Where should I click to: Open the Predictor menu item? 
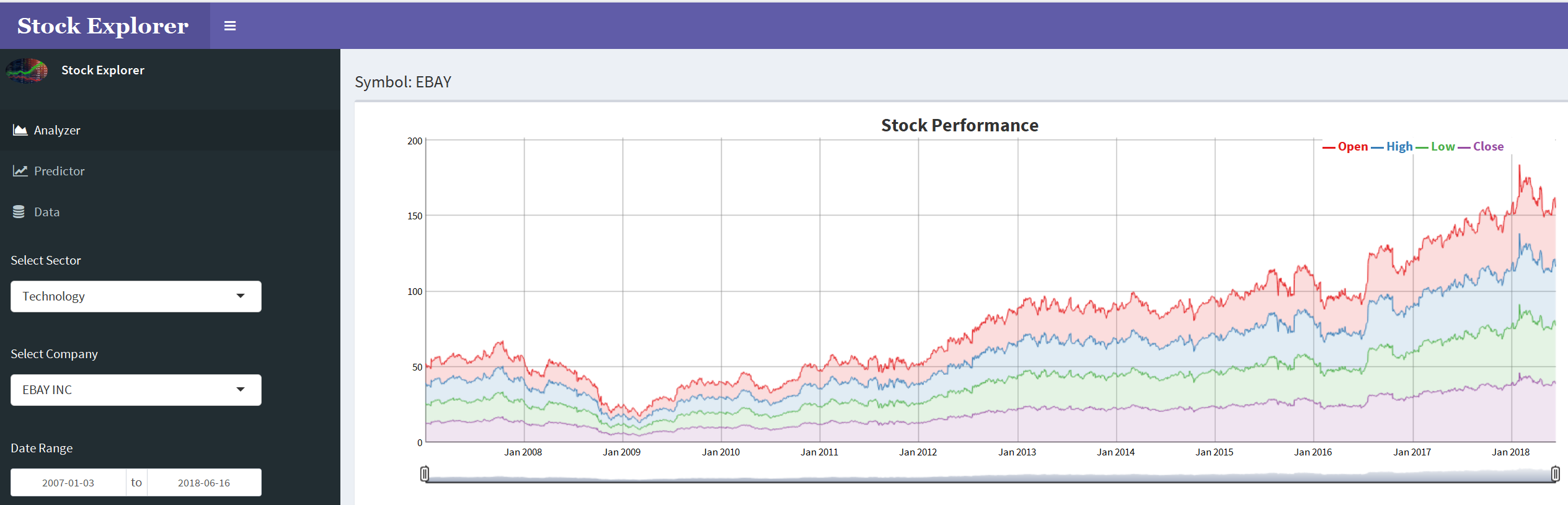point(59,171)
